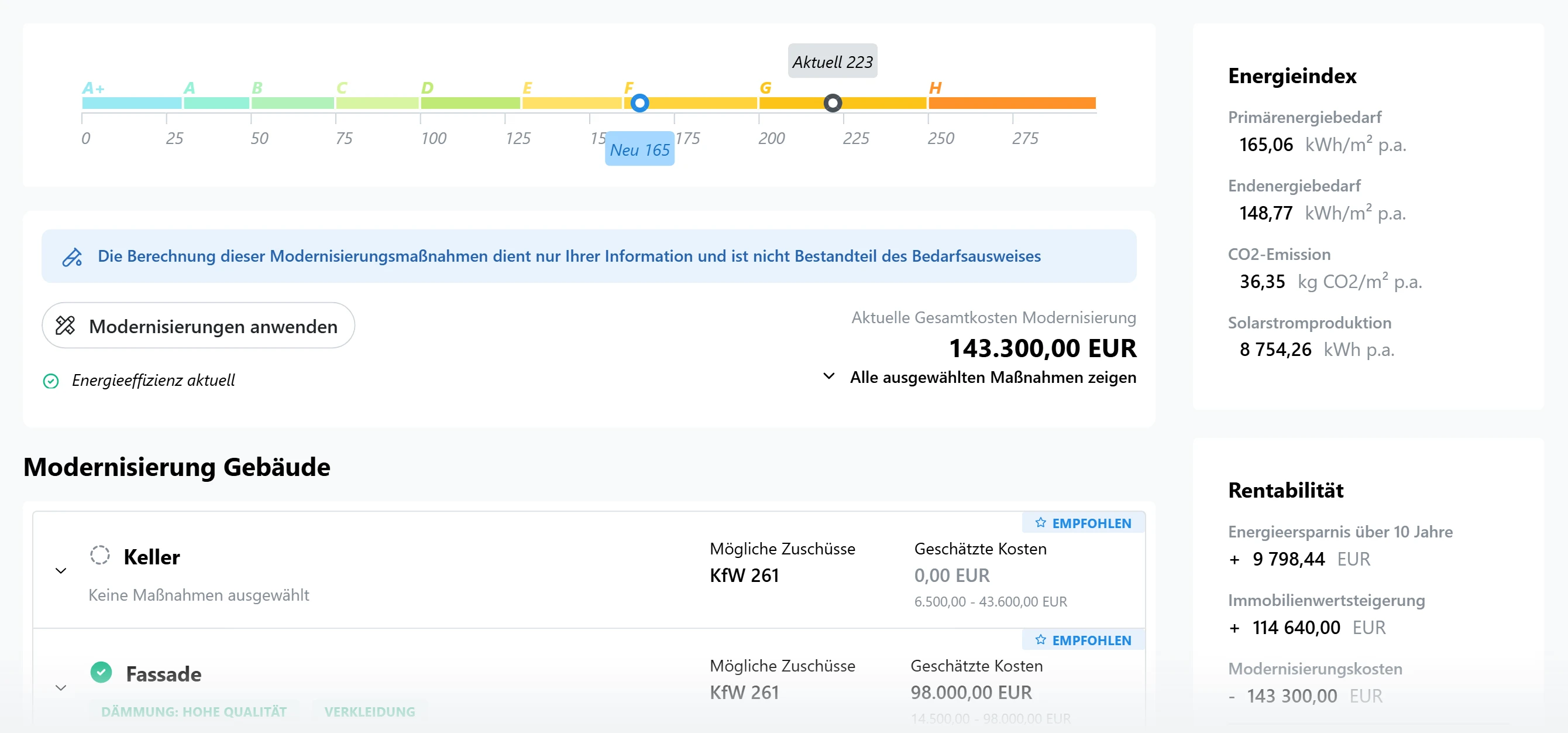Click the dark Aktuell 223 marker

click(833, 103)
